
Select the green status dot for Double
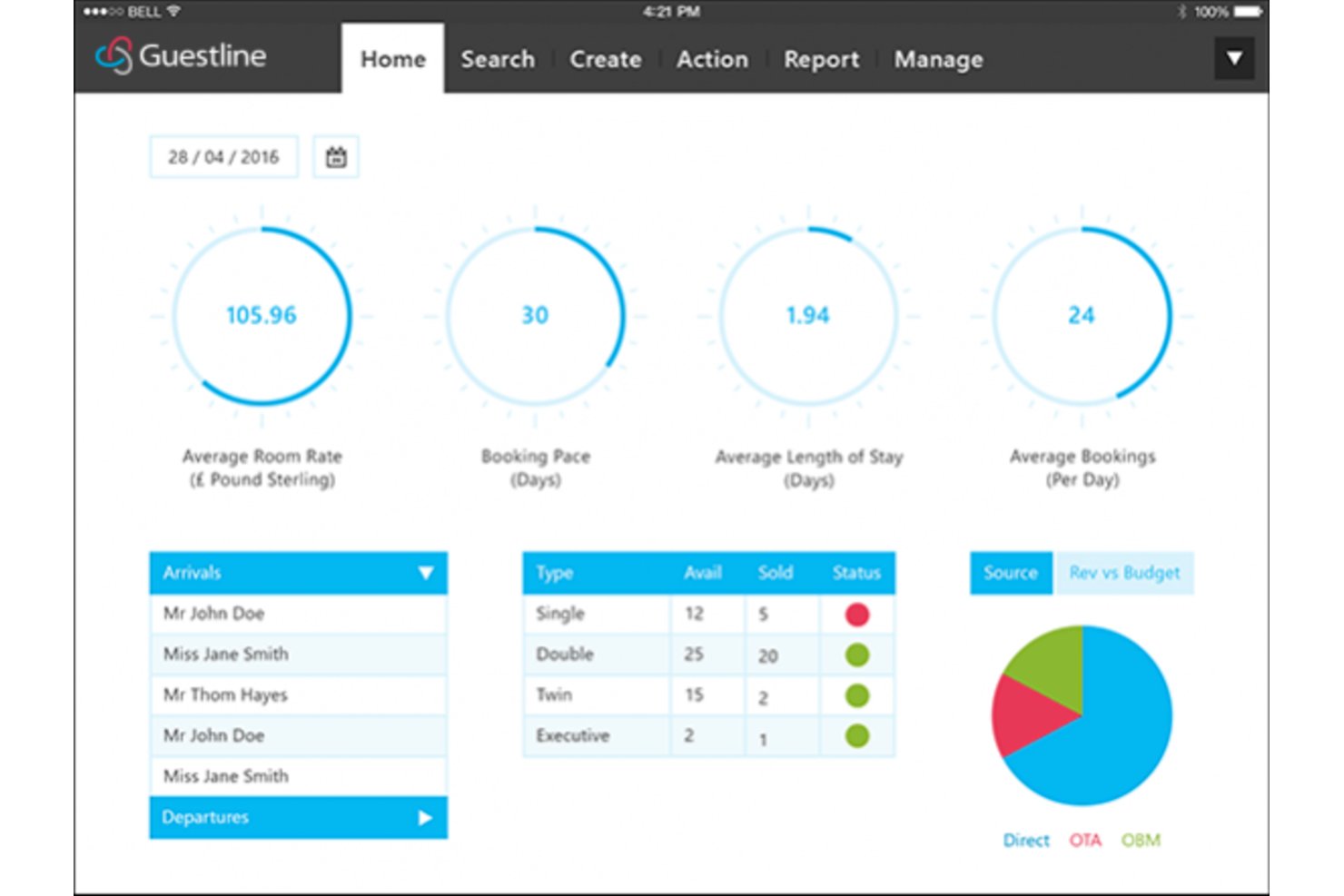856,655
